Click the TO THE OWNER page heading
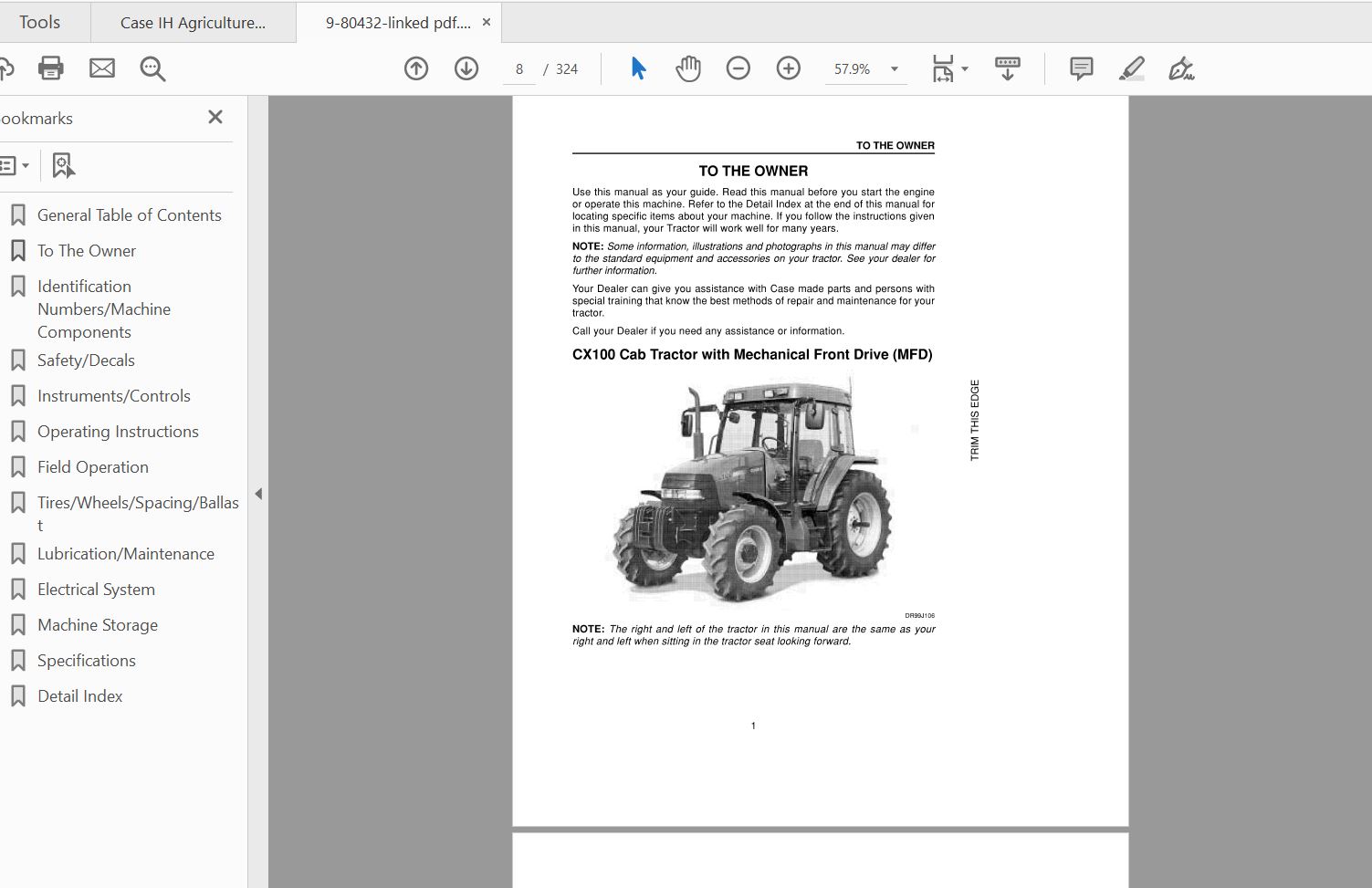Viewport: 1372px width, 888px height. pyautogui.click(x=753, y=171)
